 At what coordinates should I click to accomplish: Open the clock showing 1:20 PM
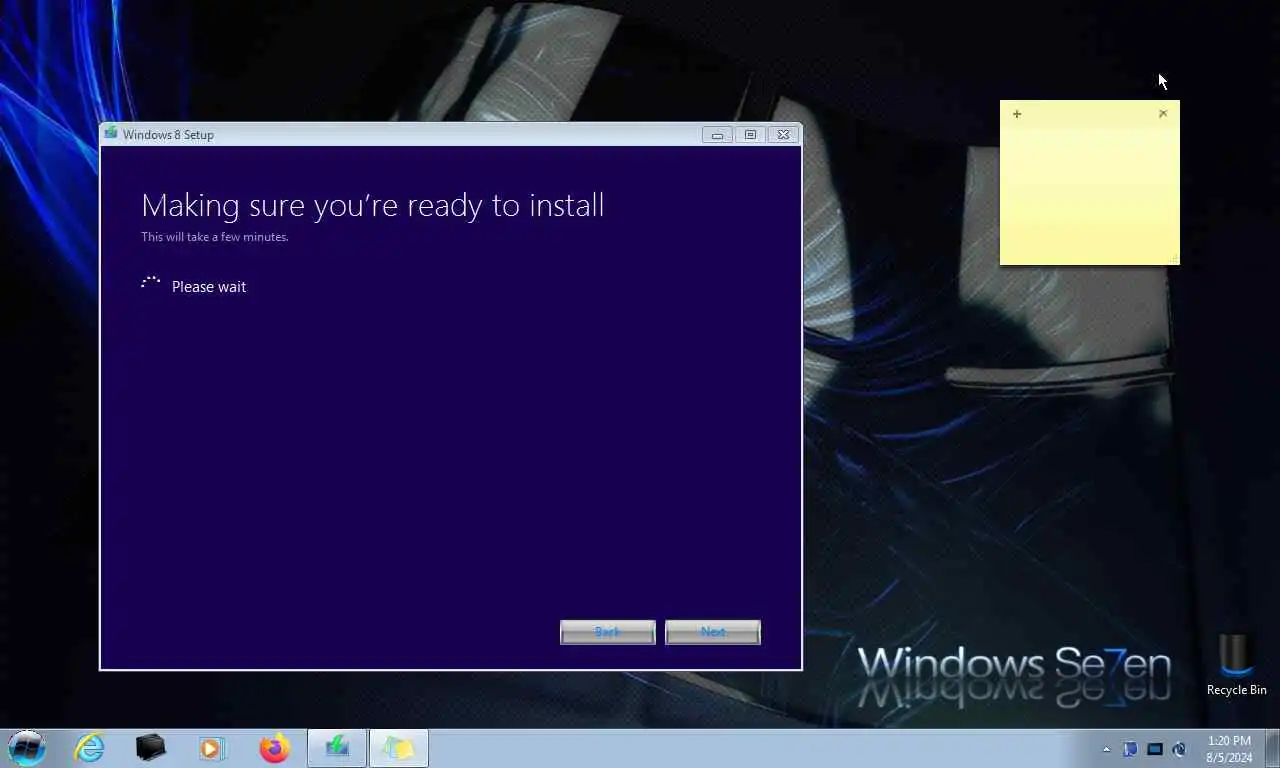tap(1229, 749)
